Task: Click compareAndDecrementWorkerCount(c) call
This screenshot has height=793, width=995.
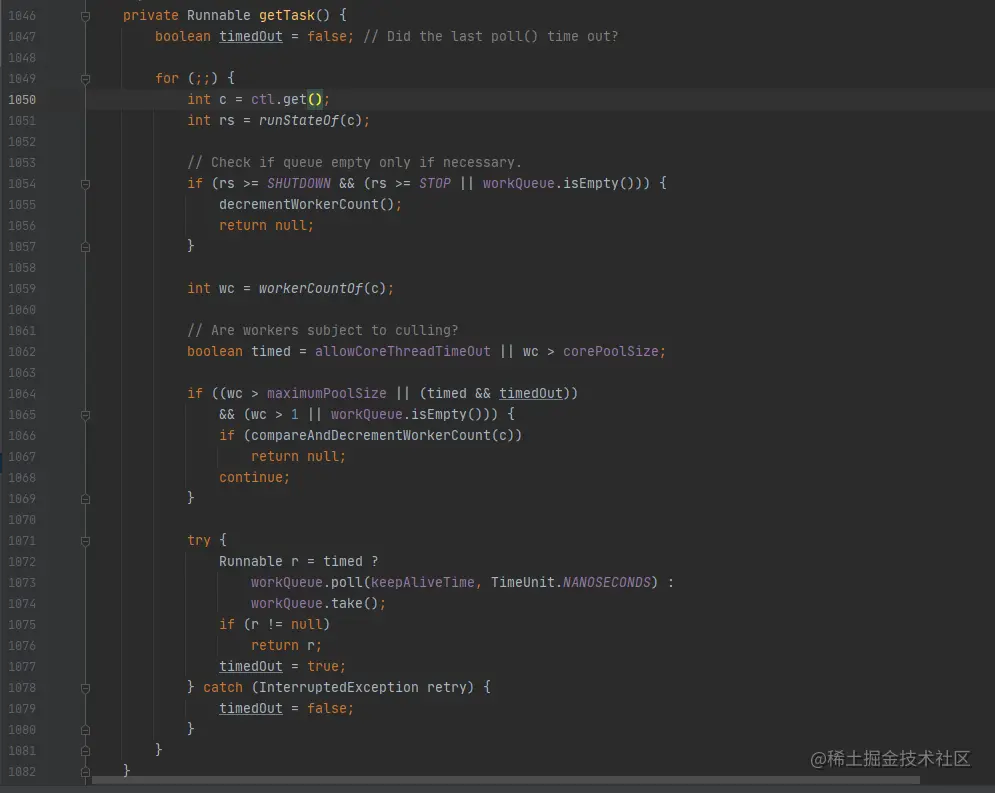Action: tap(382, 435)
